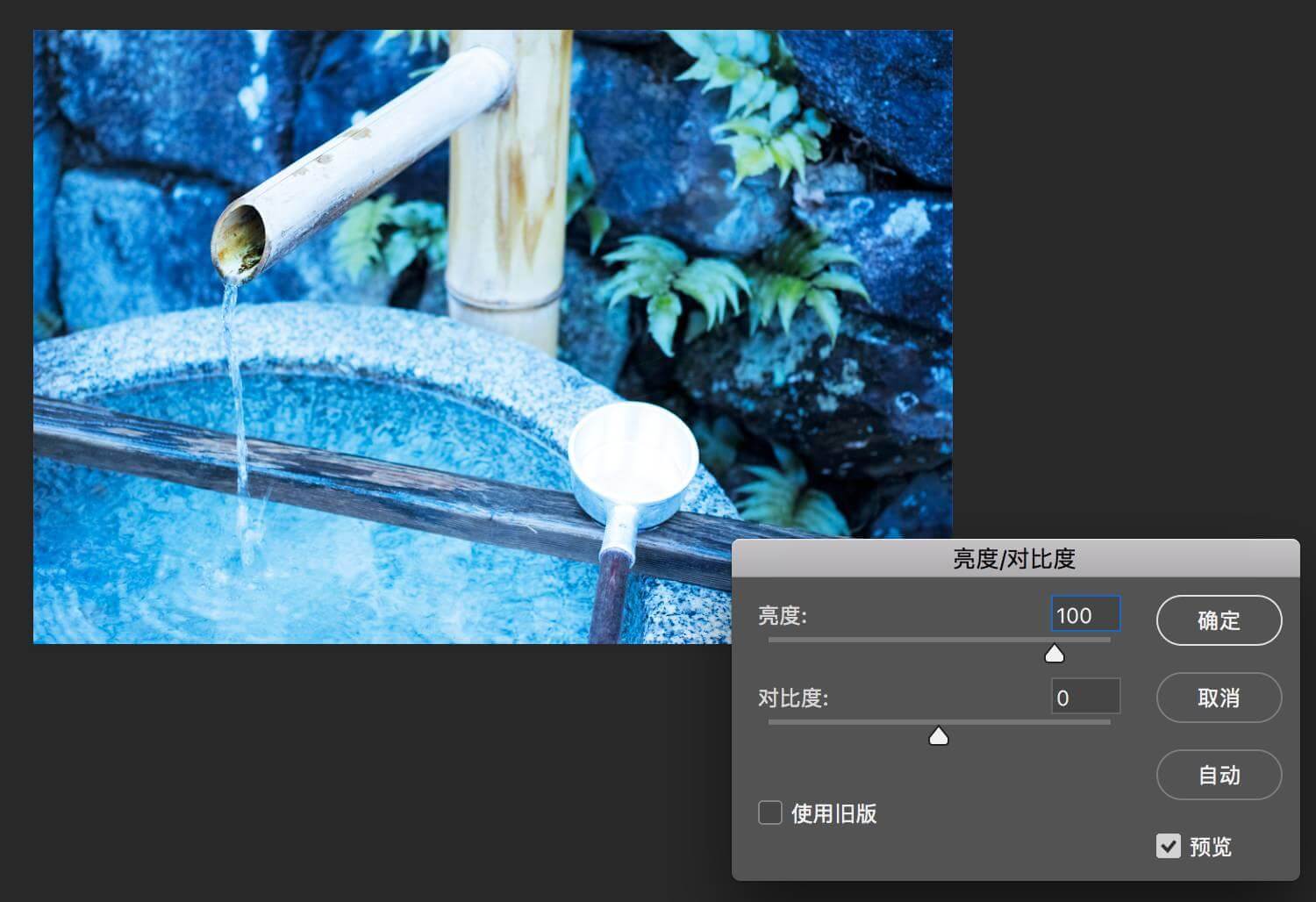Click the 亮度 value input field

[x=1085, y=614]
